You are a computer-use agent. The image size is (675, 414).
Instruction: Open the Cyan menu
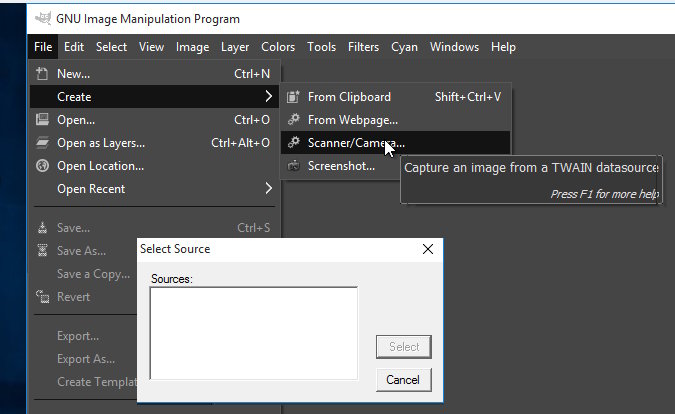coord(404,46)
